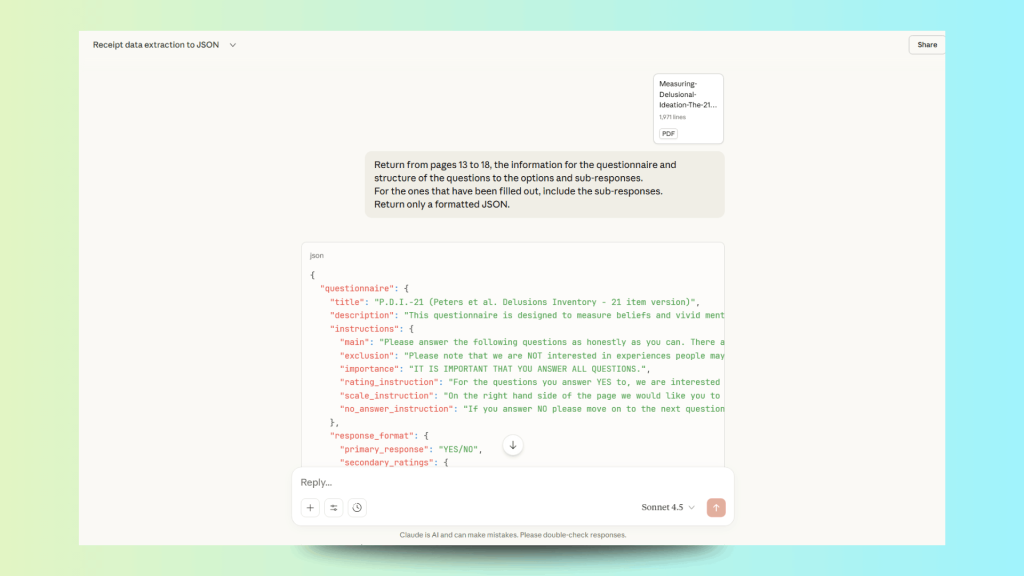Click the Share button
Screen dimensions: 1024x576
point(926,45)
